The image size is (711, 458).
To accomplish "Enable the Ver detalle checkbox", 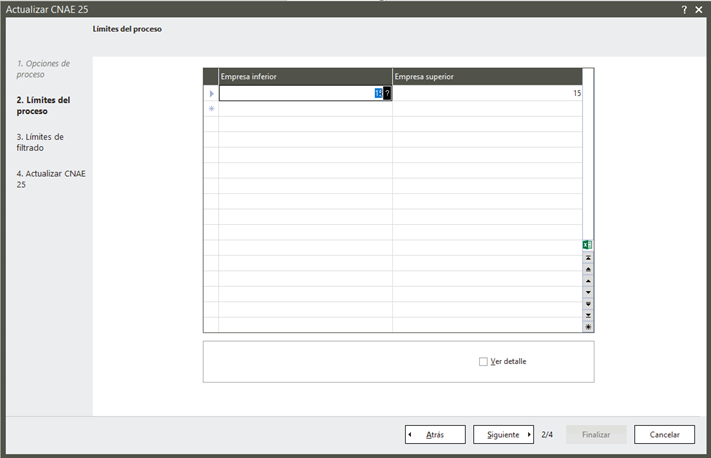I will pyautogui.click(x=484, y=361).
